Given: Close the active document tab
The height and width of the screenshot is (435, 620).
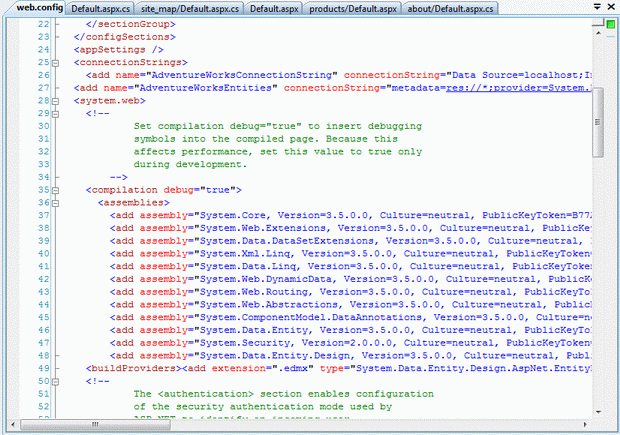Looking at the screenshot, I should pos(611,7).
